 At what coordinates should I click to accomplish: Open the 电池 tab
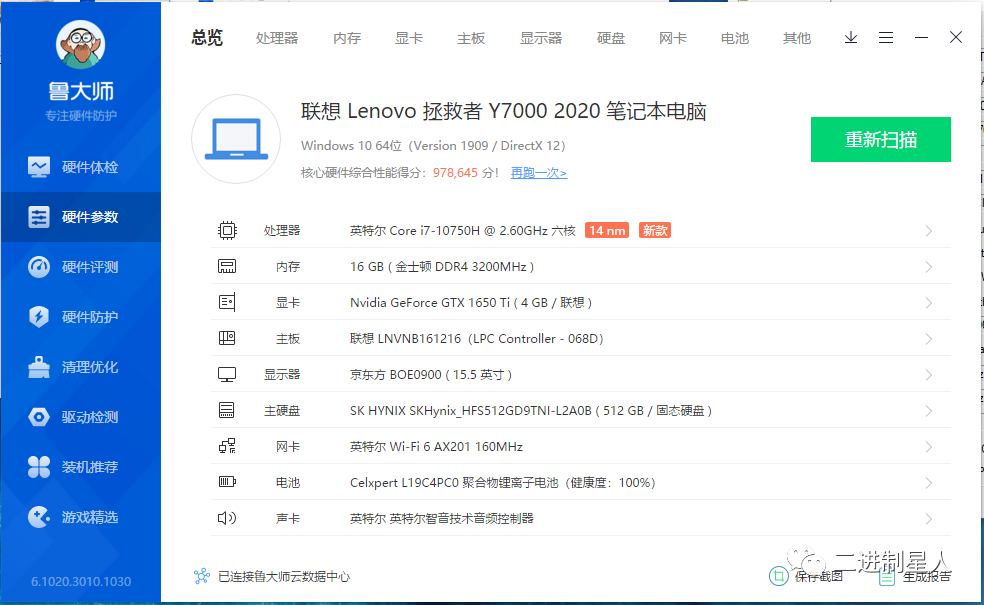pyautogui.click(x=735, y=38)
